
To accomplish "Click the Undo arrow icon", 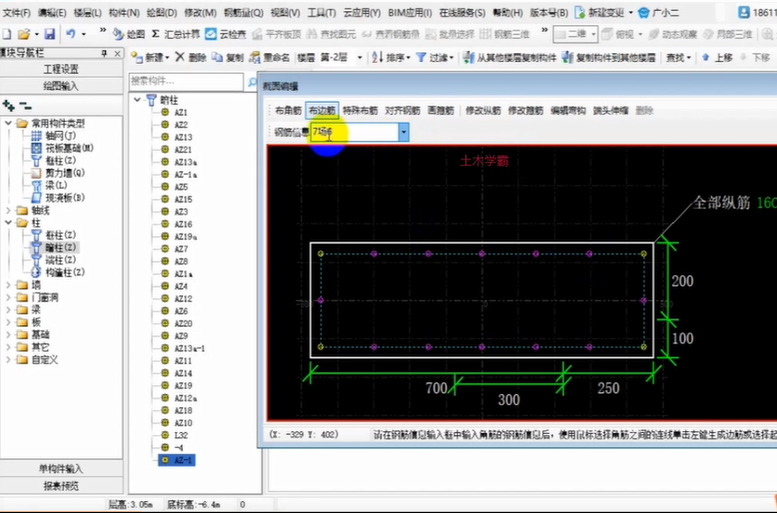I will [71, 34].
